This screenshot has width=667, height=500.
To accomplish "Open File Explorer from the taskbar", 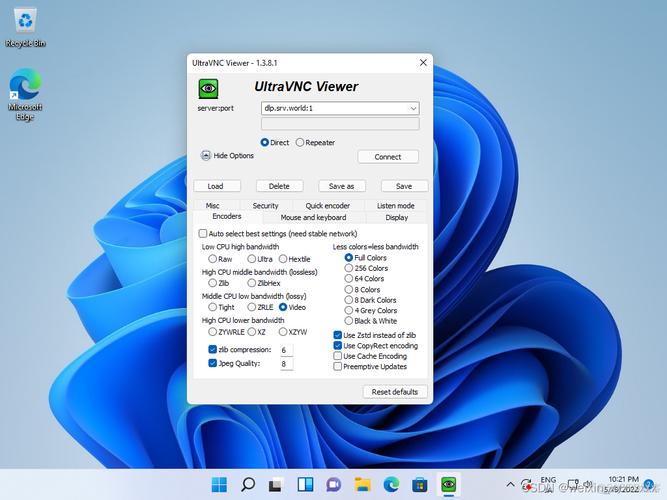I will pyautogui.click(x=362, y=484).
